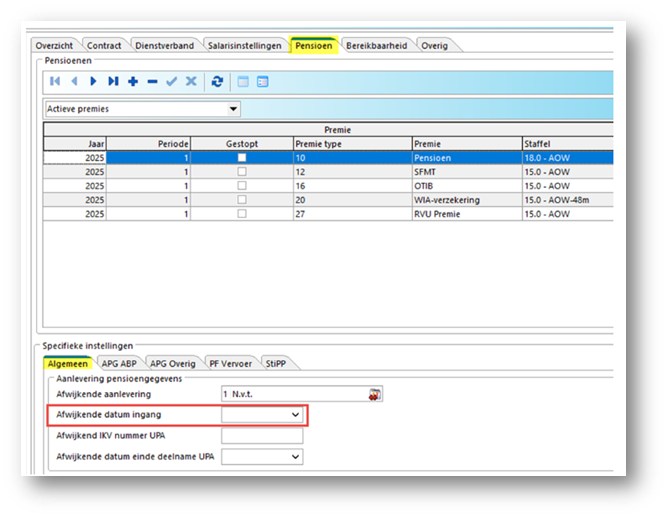Jump to last pension record
The image size is (668, 518).
coord(113,81)
